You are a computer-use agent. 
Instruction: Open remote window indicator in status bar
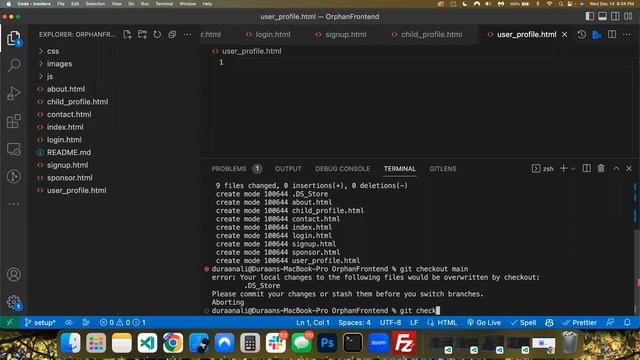pos(10,322)
